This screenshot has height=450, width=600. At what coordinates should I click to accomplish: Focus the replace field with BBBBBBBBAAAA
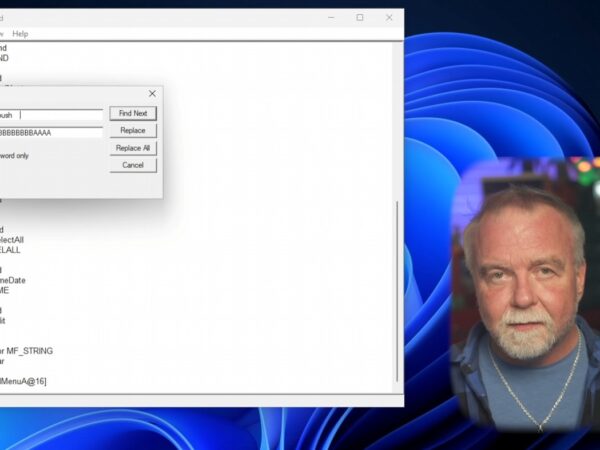click(x=51, y=132)
